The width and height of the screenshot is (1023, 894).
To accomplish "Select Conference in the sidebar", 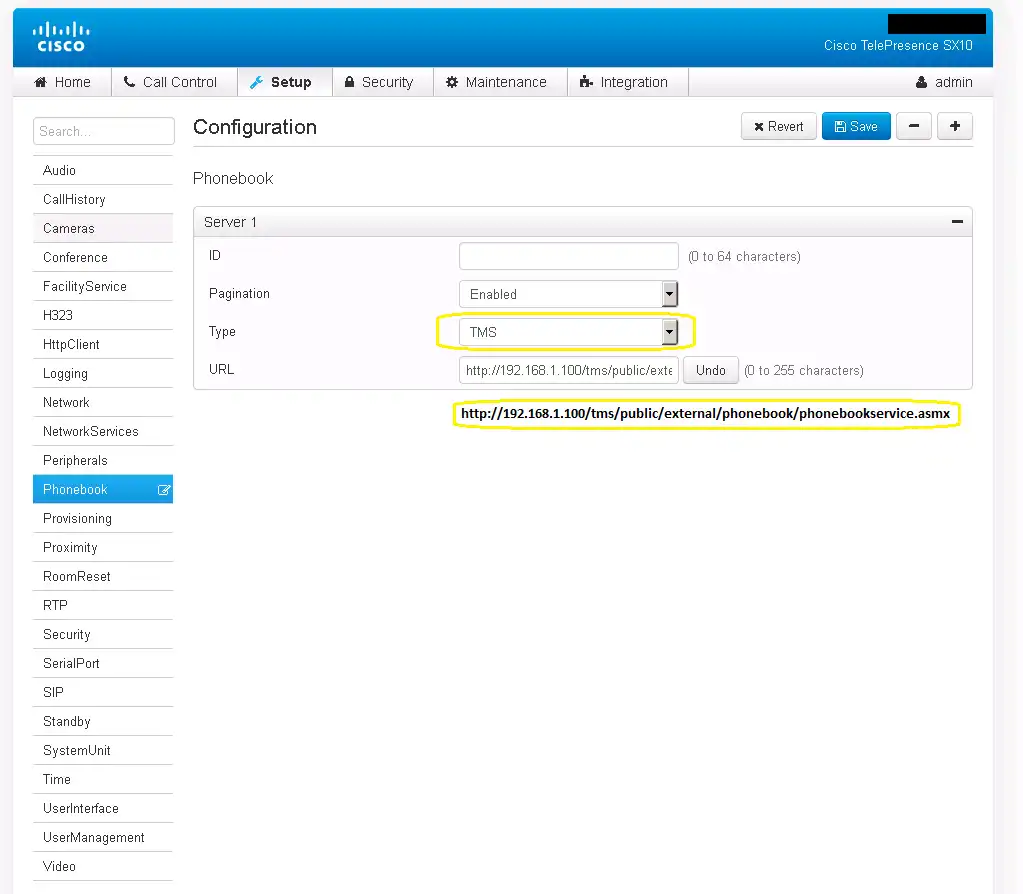I will point(103,257).
